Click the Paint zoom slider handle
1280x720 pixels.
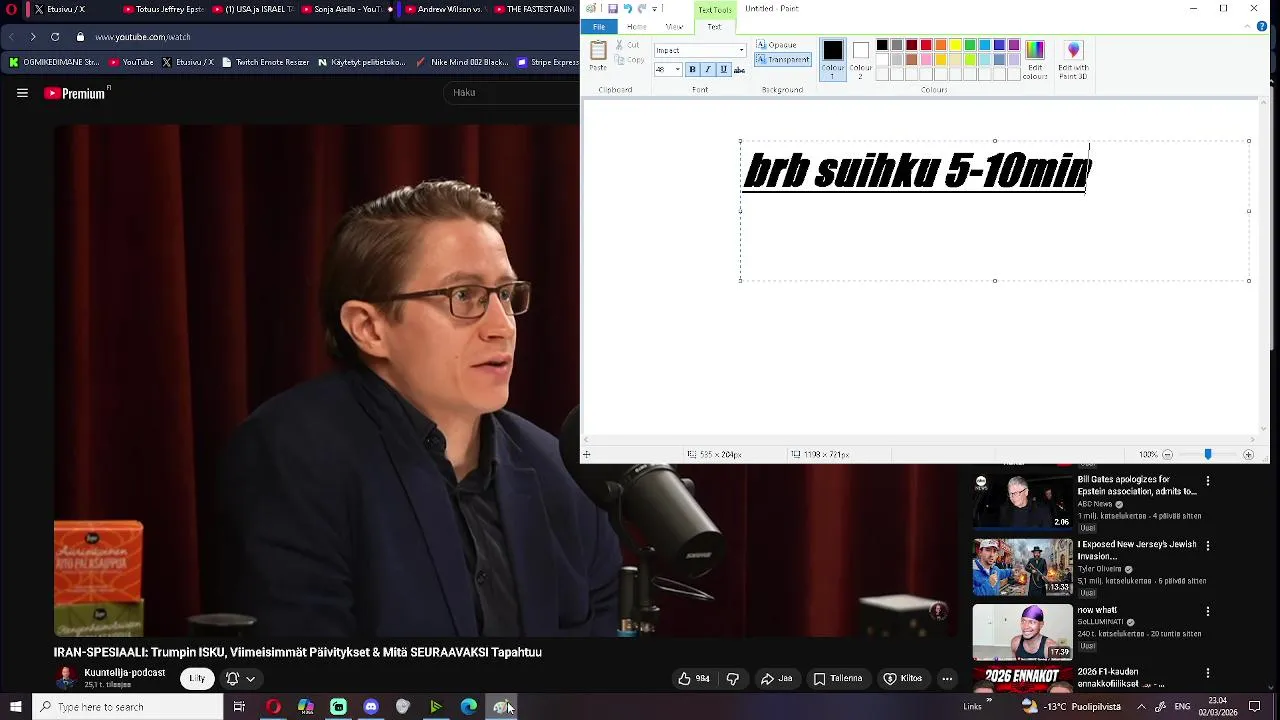[x=1208, y=454]
